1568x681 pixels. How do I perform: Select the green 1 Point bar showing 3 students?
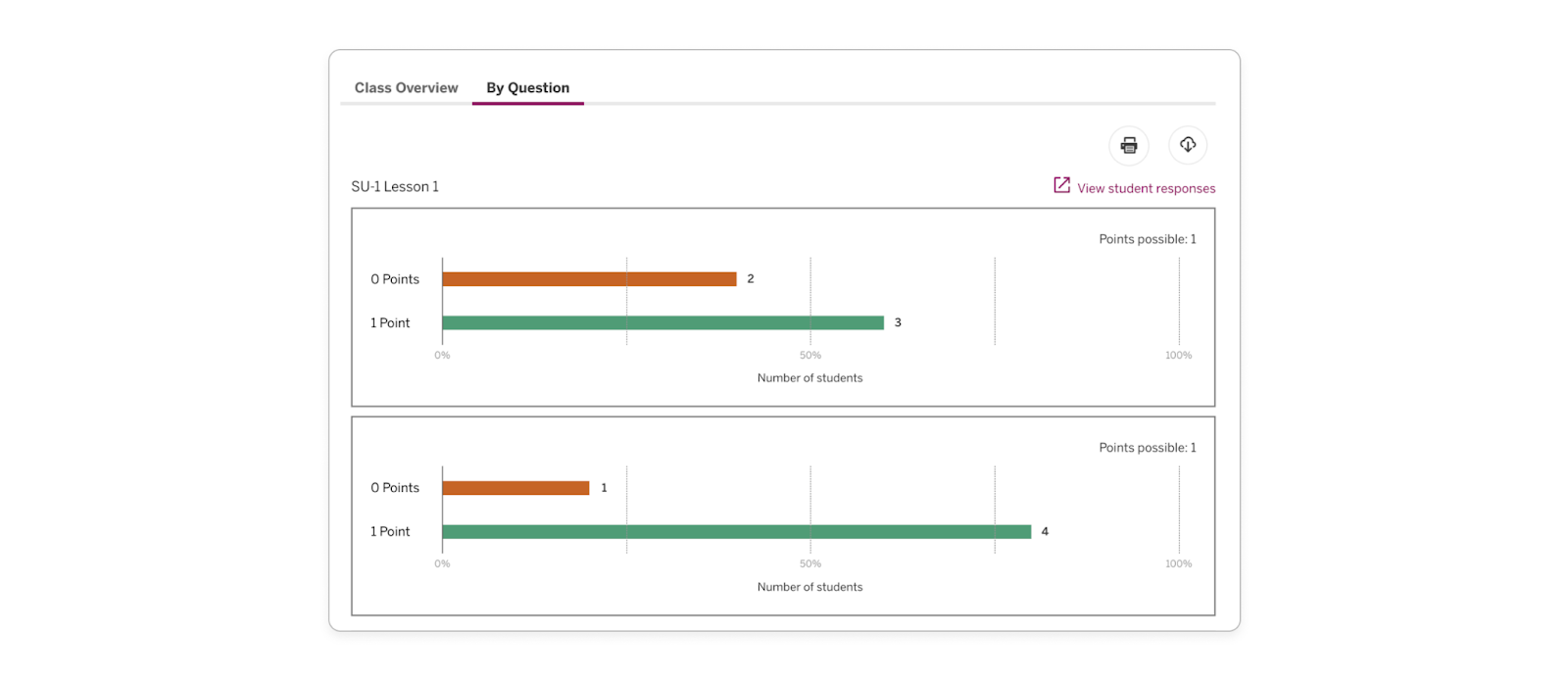[661, 321]
